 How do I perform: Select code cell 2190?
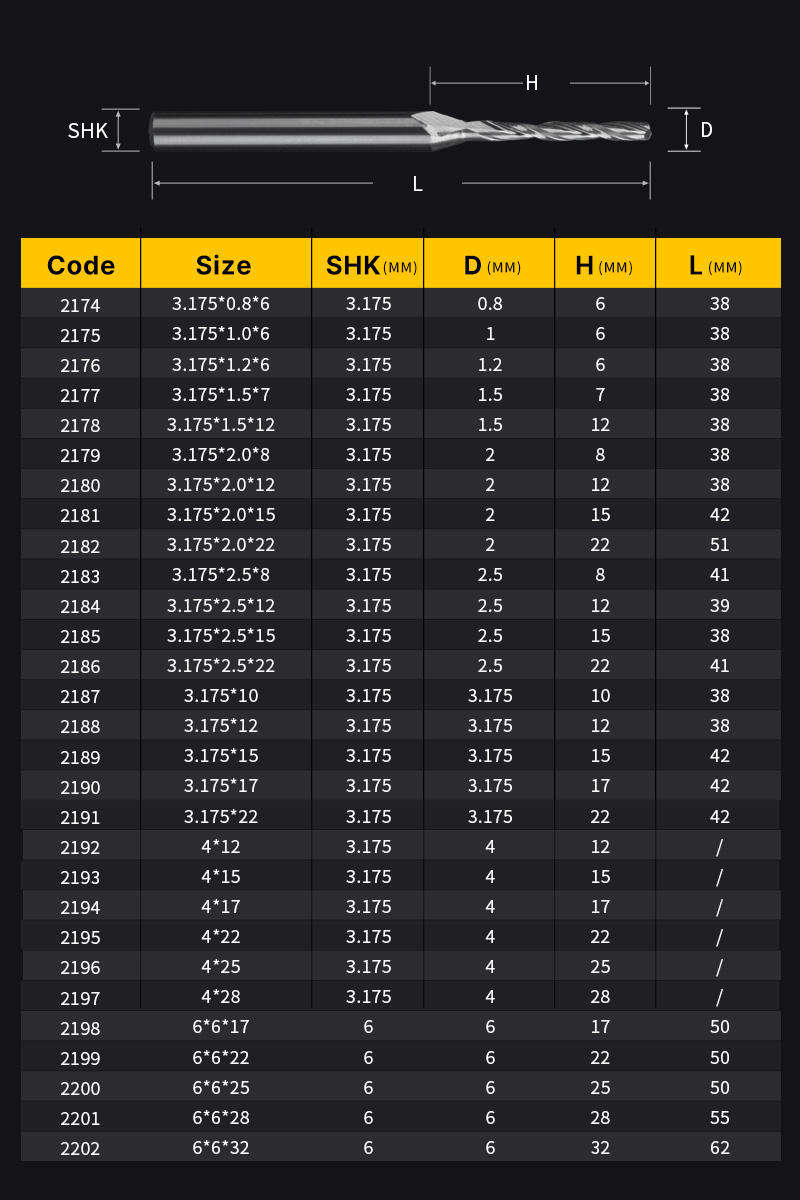[x=80, y=787]
